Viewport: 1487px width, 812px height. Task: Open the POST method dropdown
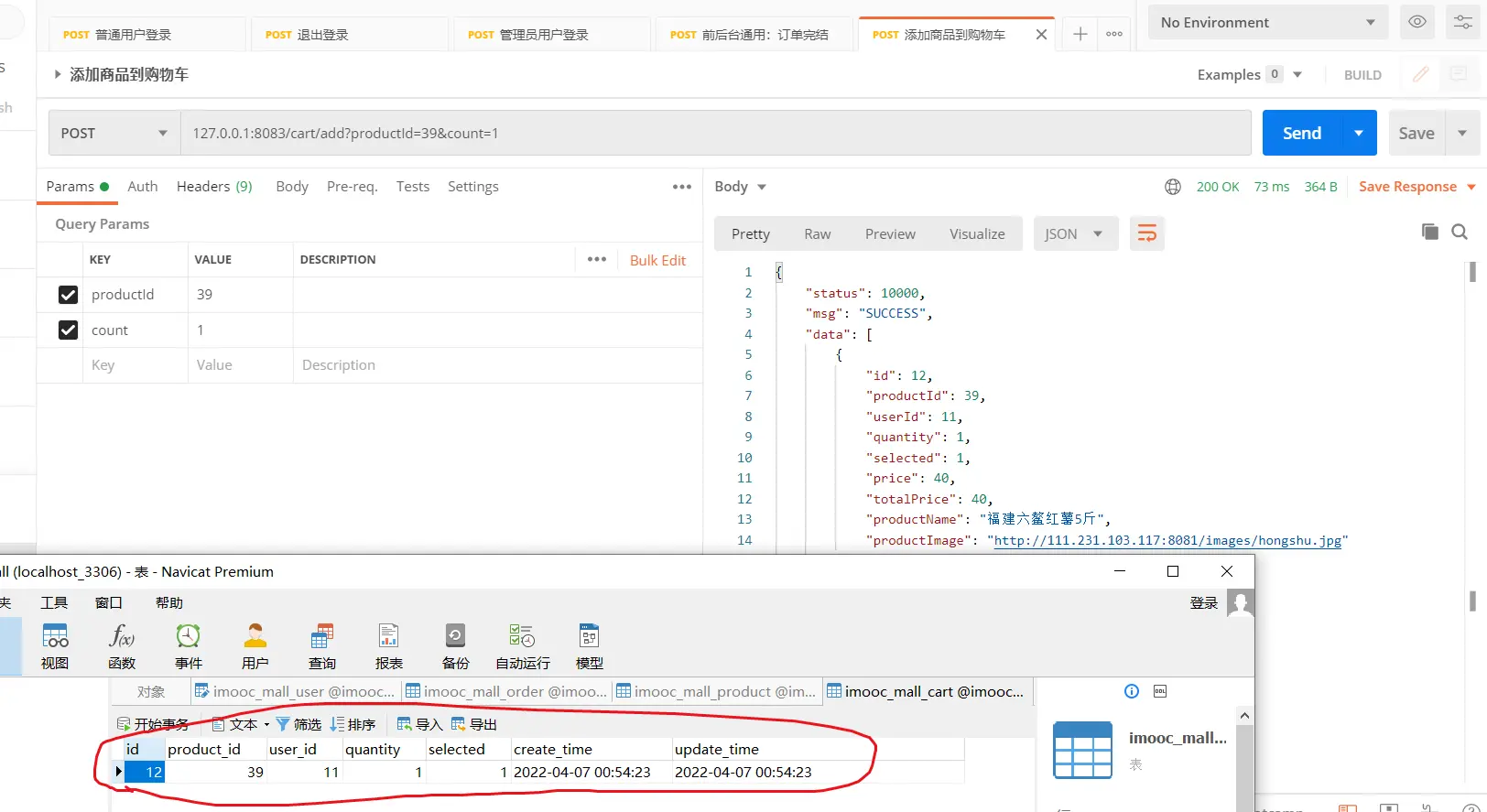pos(114,134)
